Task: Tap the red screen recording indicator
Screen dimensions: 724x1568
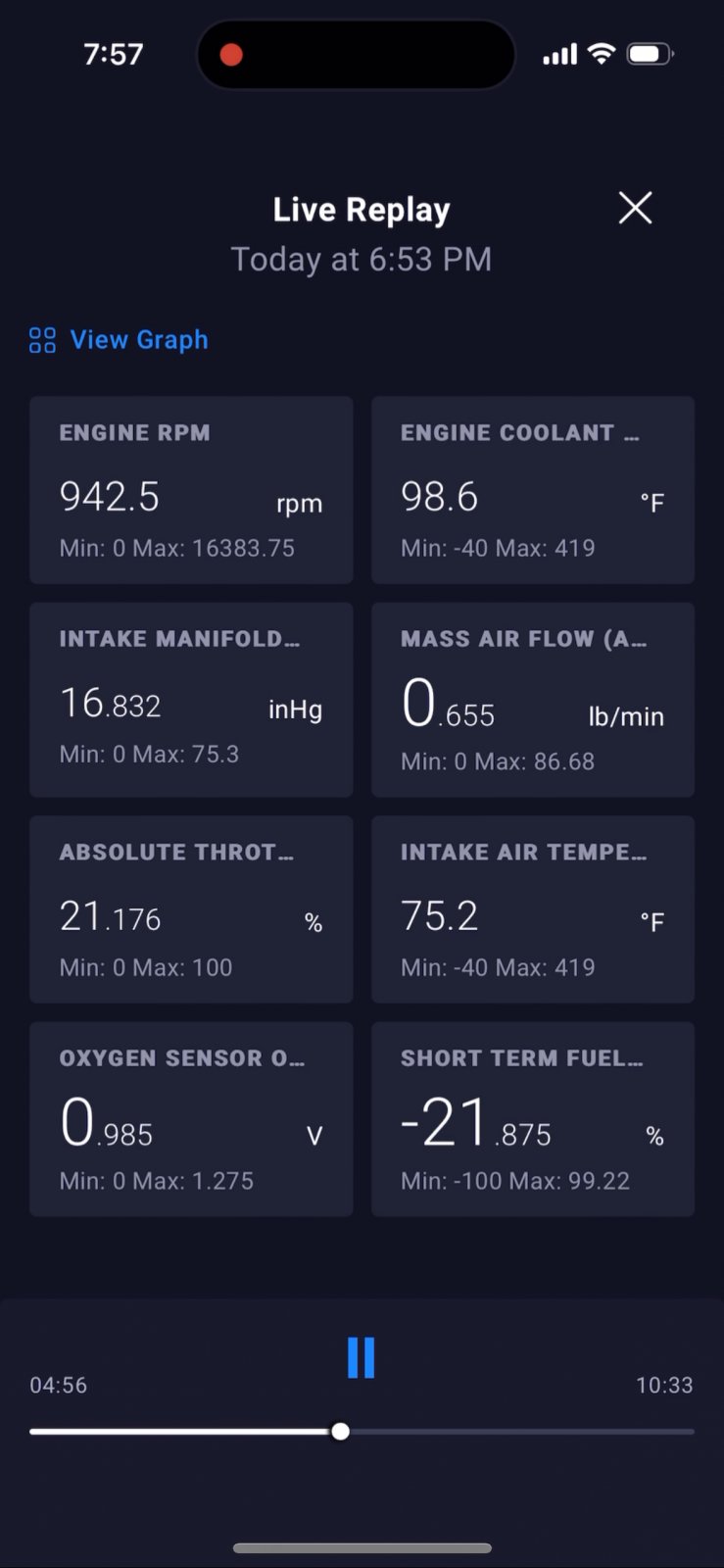Action: point(231,55)
